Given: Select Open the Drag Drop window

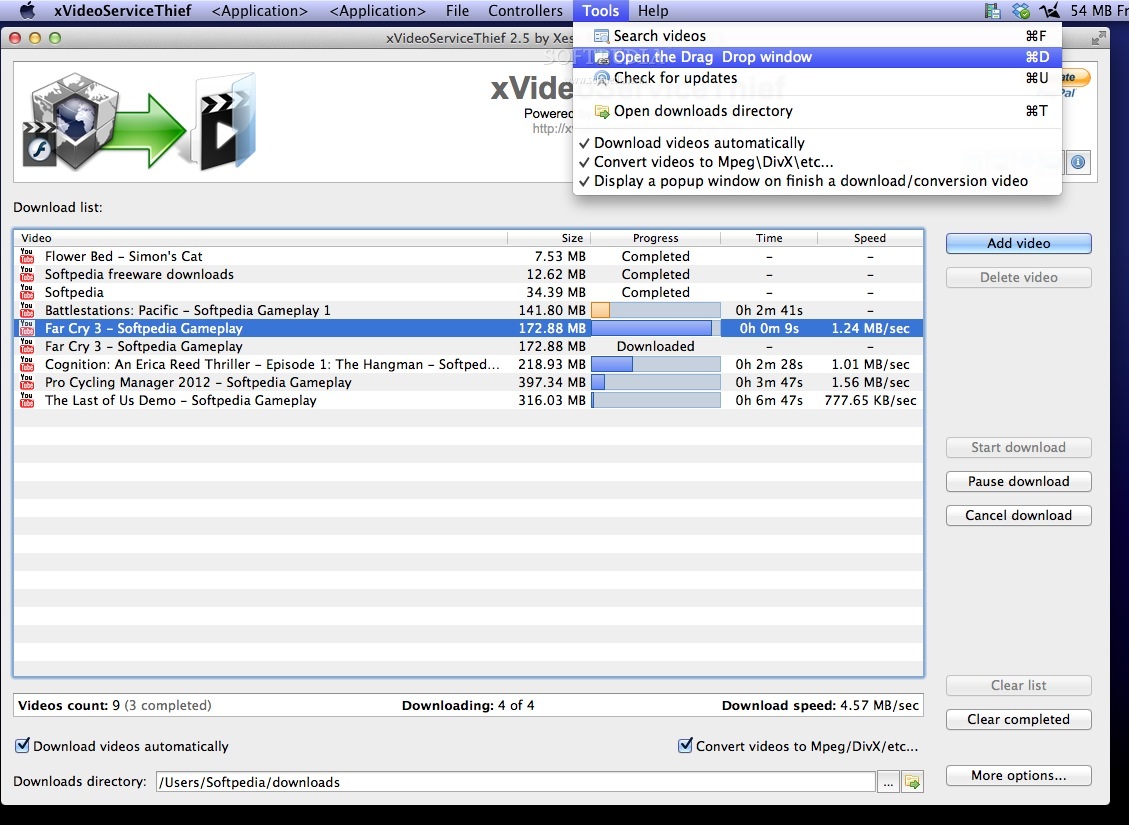Looking at the screenshot, I should (x=817, y=57).
